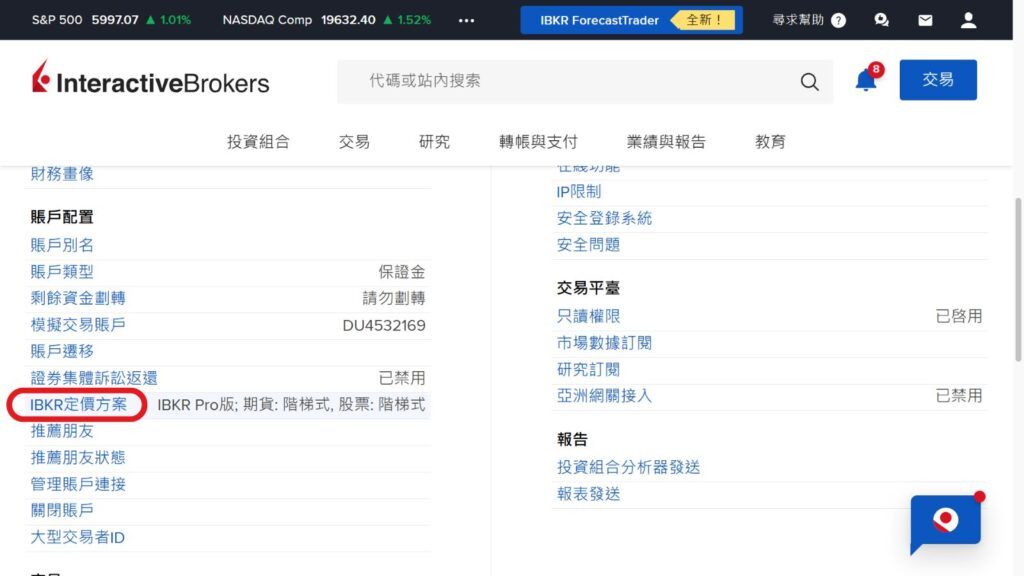Click the help question mark beside 尋求幫助
1024x576 pixels.
click(836, 19)
